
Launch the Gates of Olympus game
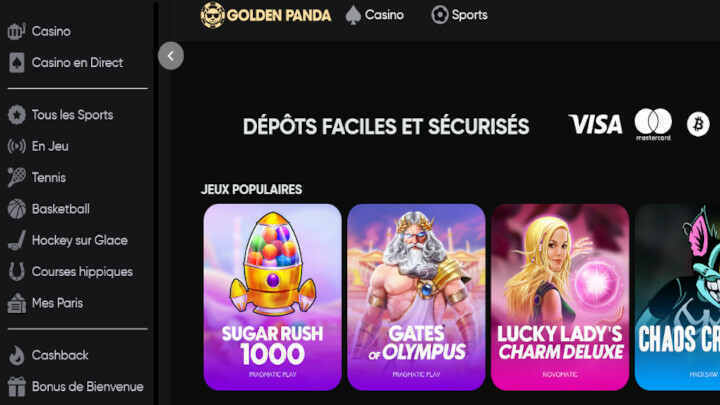(416, 297)
